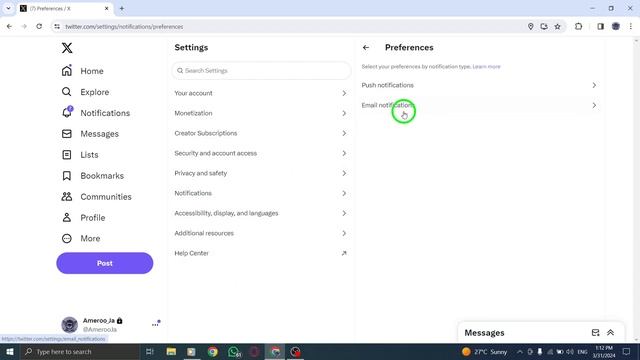Open Creator Subscriptions settings
The width and height of the screenshot is (640, 360).
point(260,133)
